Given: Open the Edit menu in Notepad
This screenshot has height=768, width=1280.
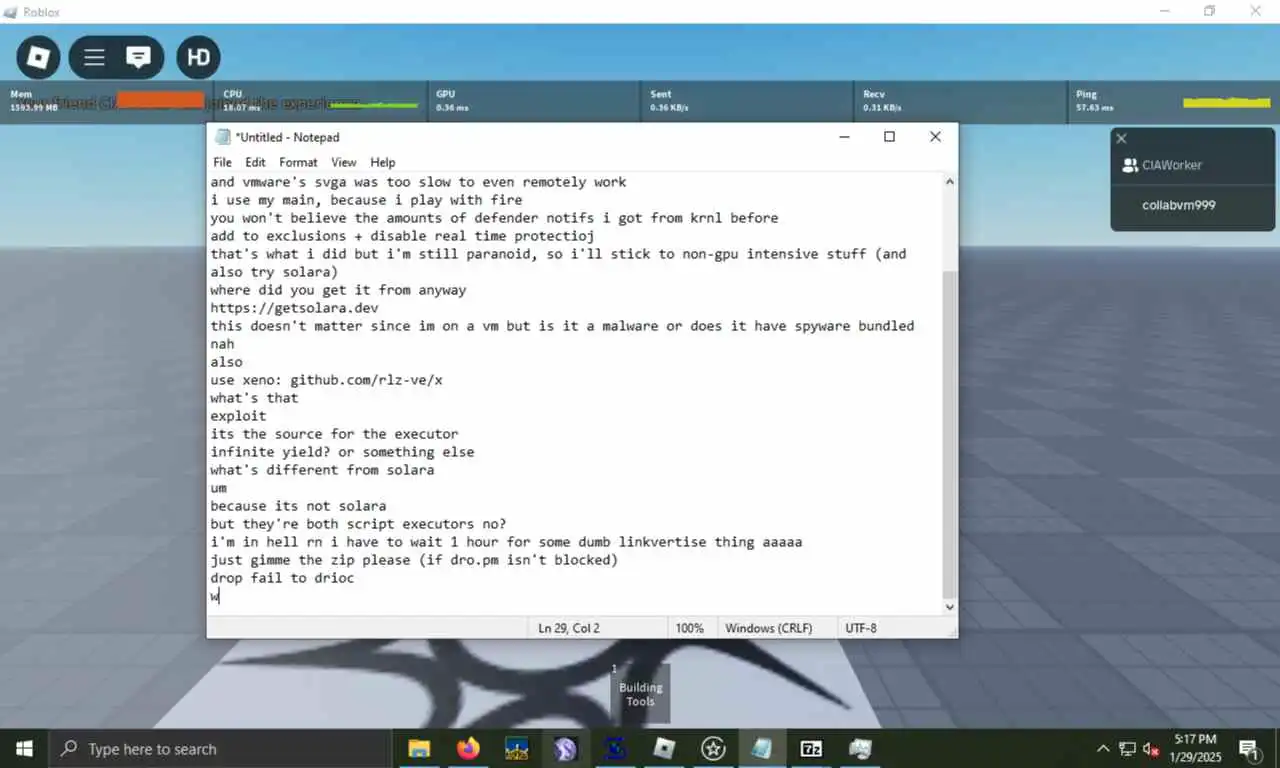Looking at the screenshot, I should tap(255, 162).
